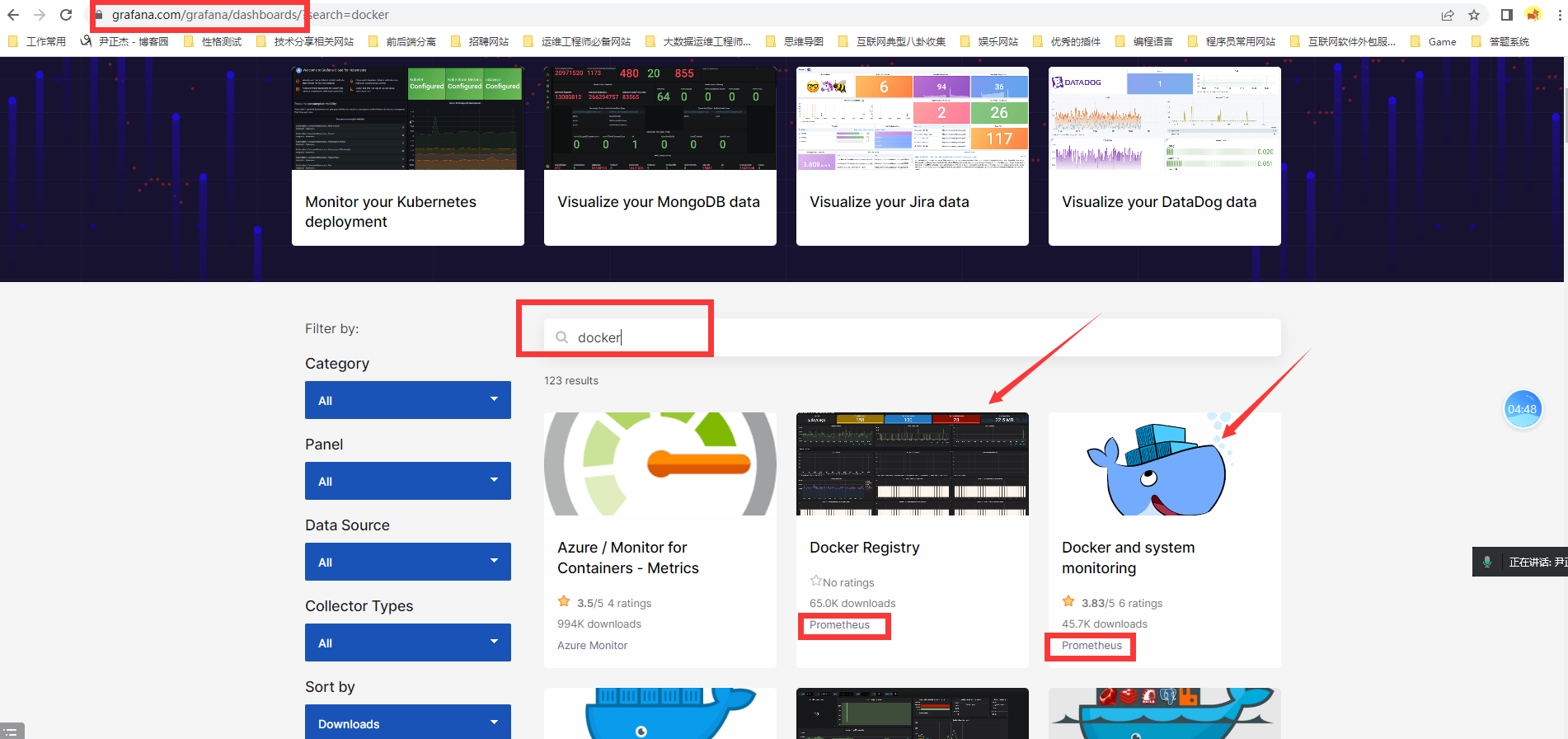Click the MongoDB dashboard preview thumbnail
This screenshot has width=1568, height=739.
tap(660, 118)
